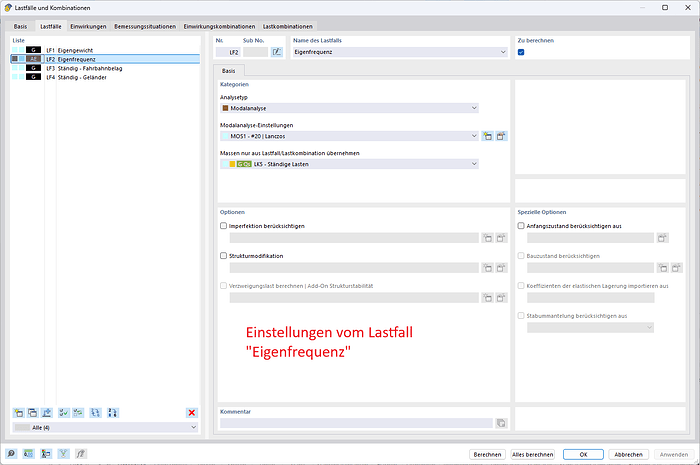Uncheck the Zu berechnen checkbox
700x465 pixels.
521,52
